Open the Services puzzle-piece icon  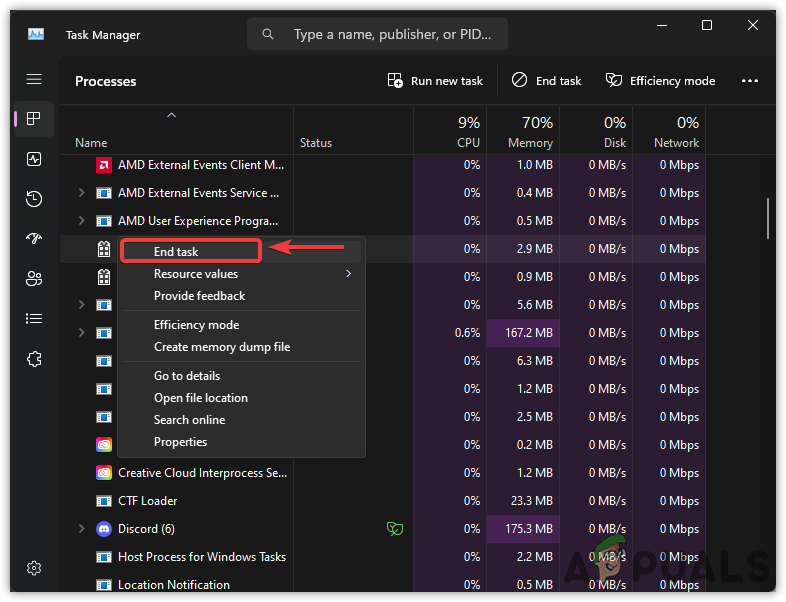coord(34,359)
